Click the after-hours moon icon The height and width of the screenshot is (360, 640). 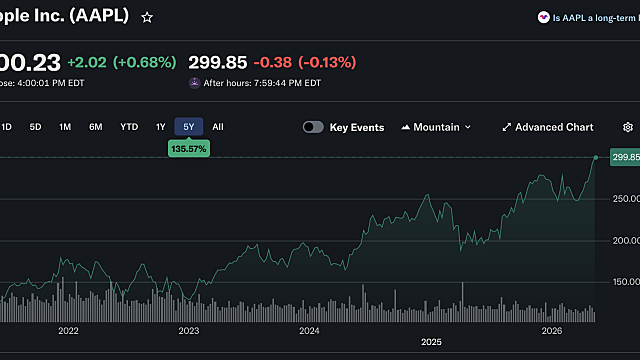(x=194, y=83)
